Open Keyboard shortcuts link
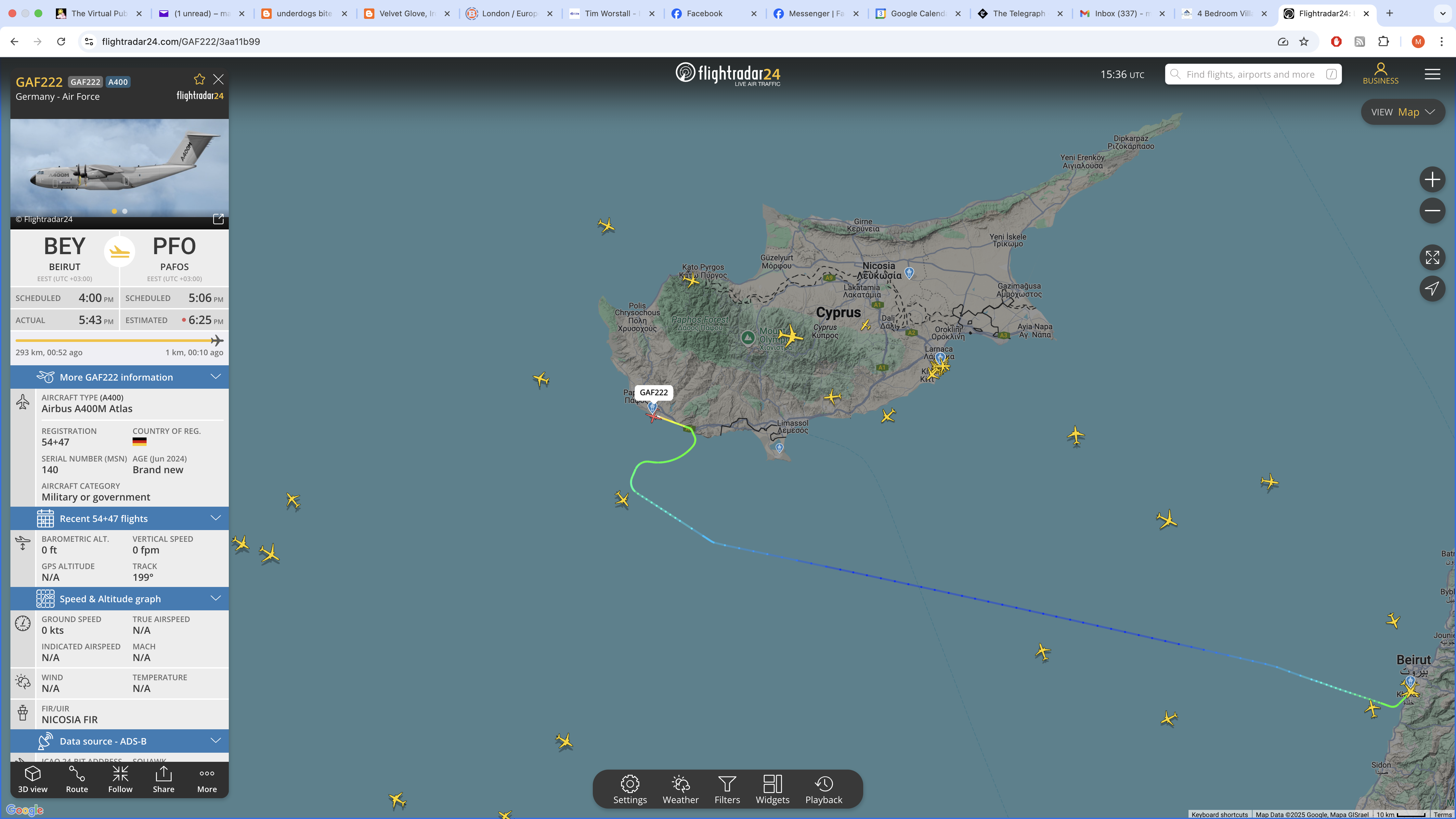The height and width of the screenshot is (819, 1456). 1219,814
